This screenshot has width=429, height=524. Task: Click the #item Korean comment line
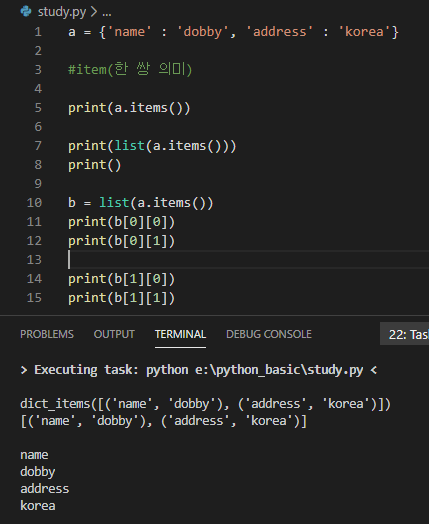pyautogui.click(x=130, y=70)
